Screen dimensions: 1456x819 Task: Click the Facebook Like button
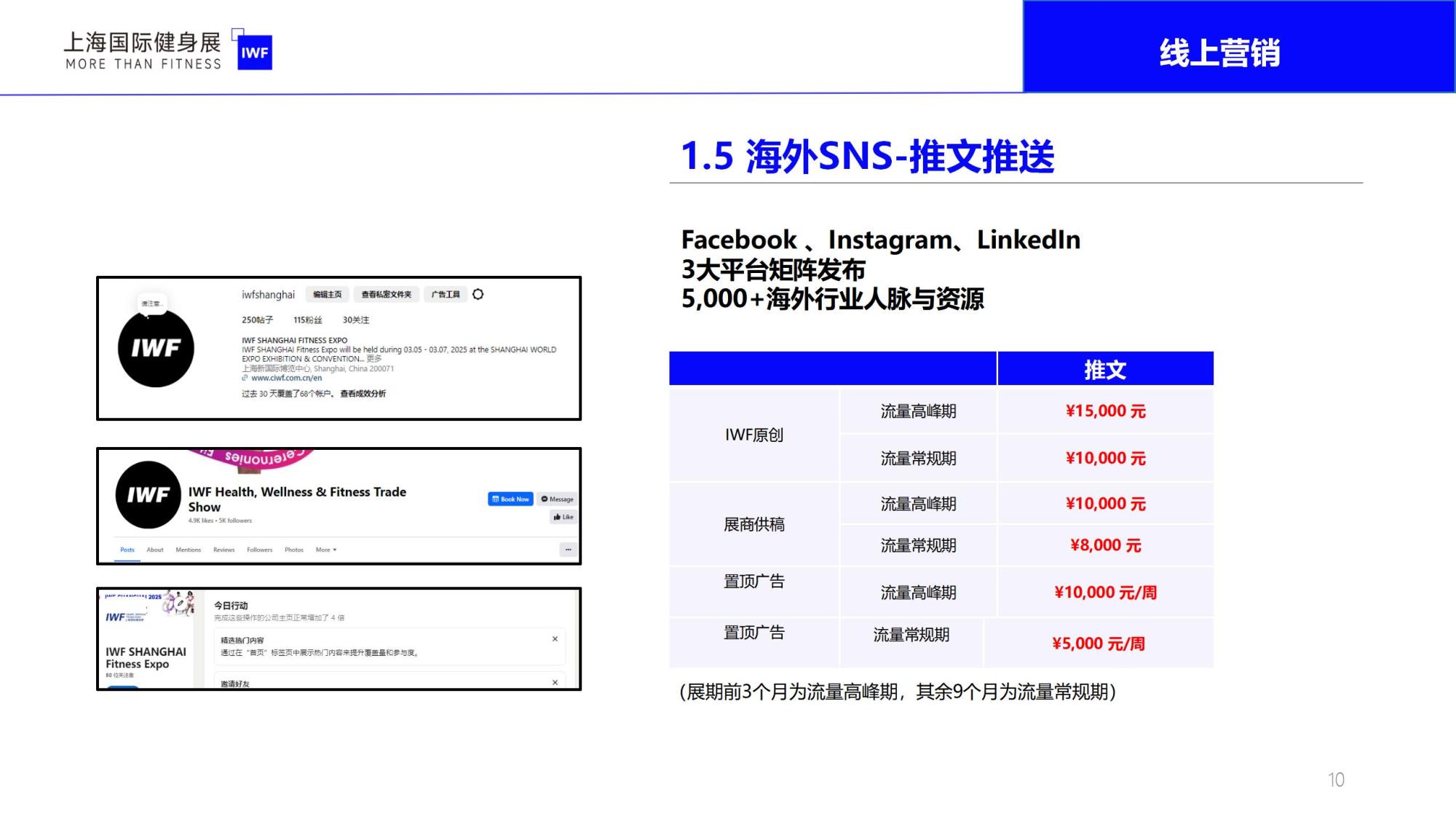point(563,517)
